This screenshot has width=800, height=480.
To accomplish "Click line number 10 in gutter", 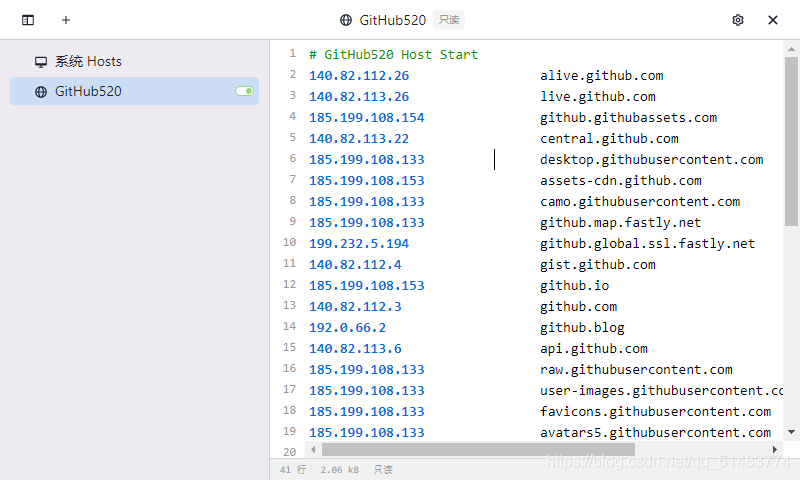I will (289, 242).
